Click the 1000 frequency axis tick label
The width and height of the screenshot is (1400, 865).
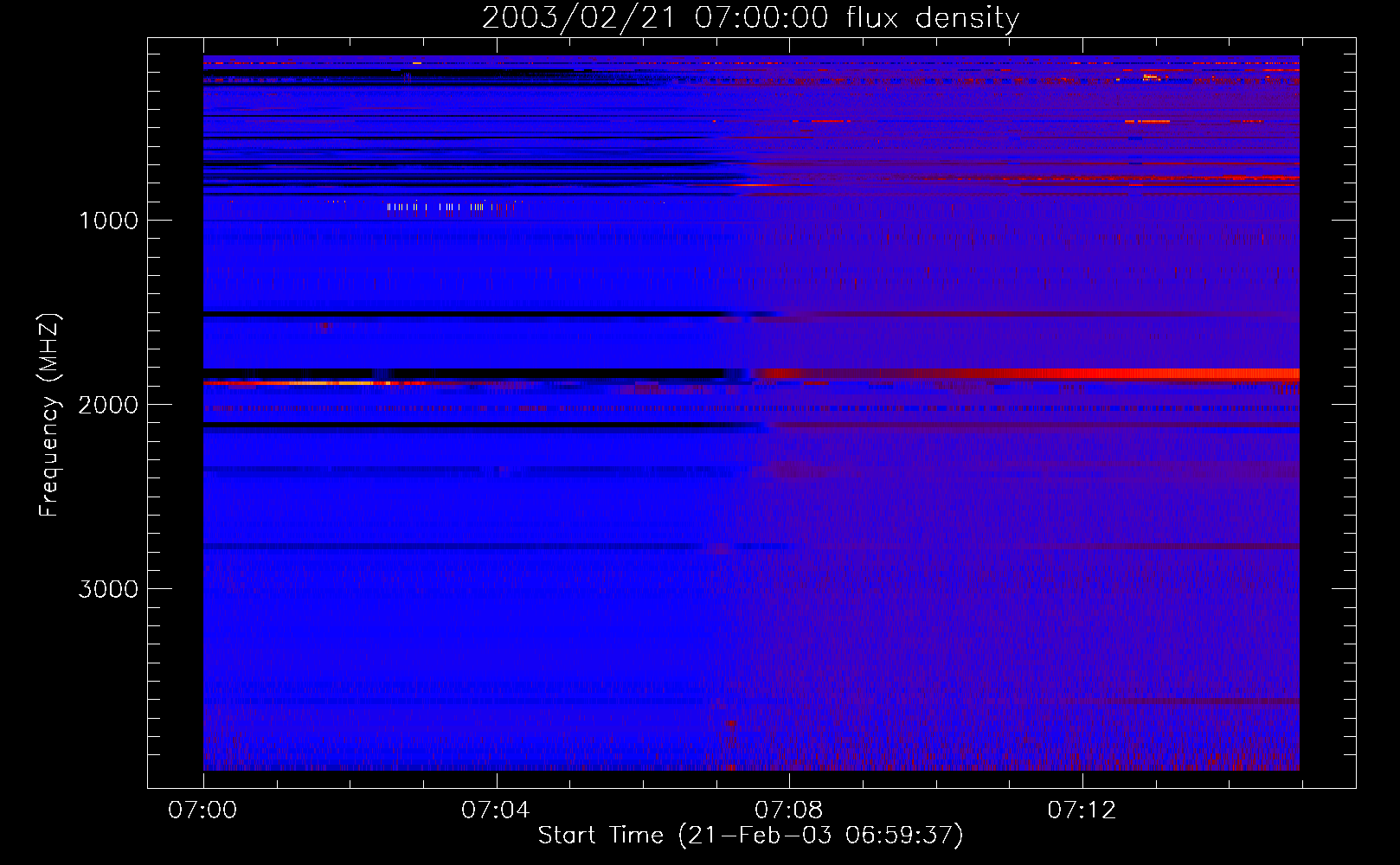coord(109,221)
